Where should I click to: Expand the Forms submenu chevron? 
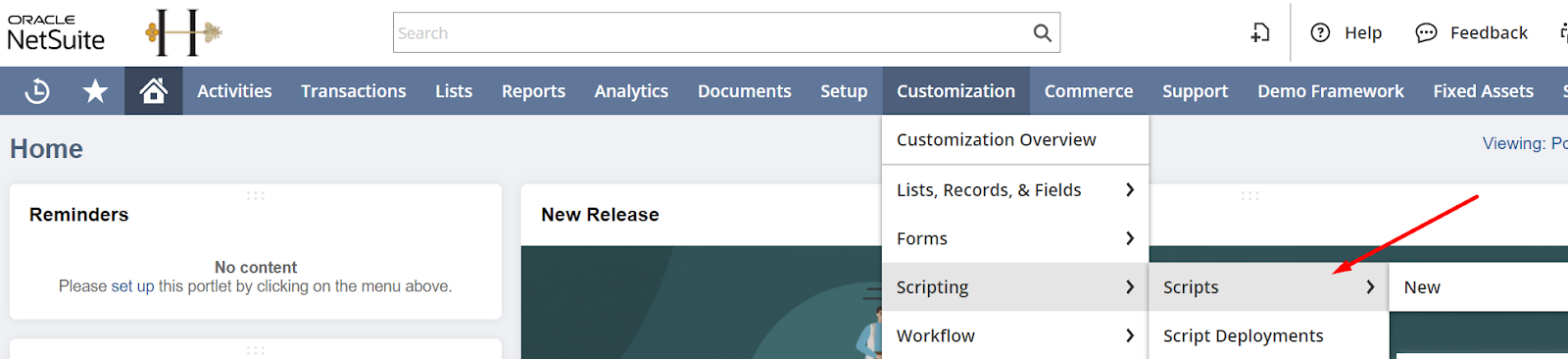pos(1130,238)
